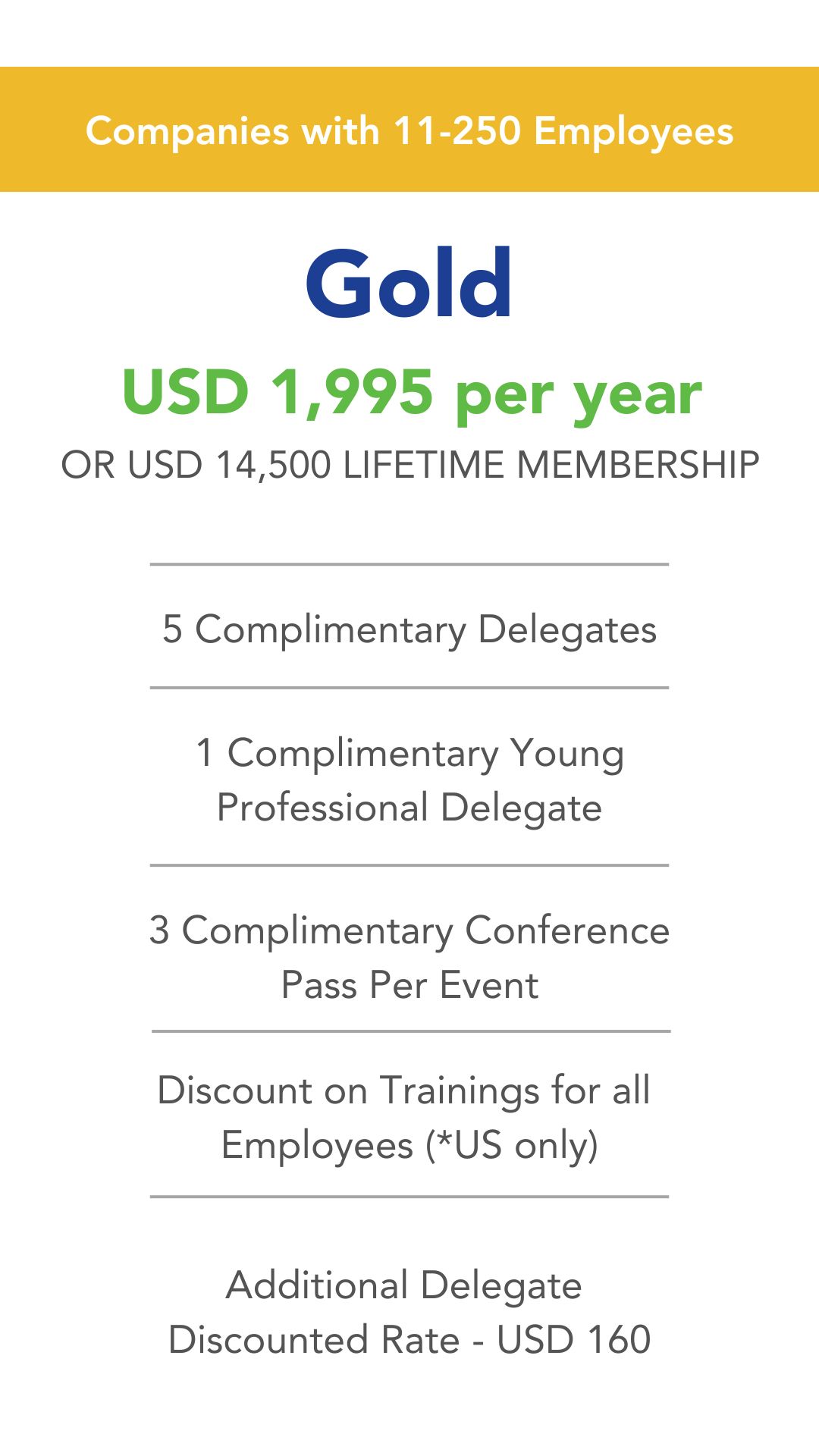Click the "LIFETIME MEMBERSHIP" words

[551, 465]
